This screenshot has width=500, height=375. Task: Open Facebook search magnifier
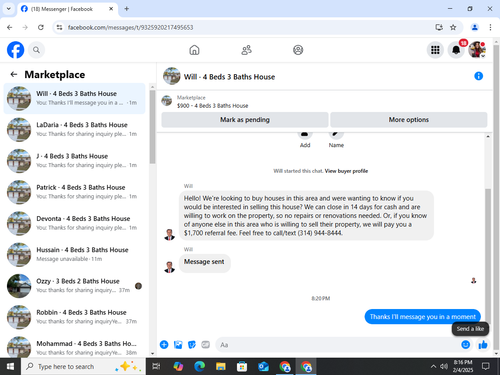(x=36, y=50)
